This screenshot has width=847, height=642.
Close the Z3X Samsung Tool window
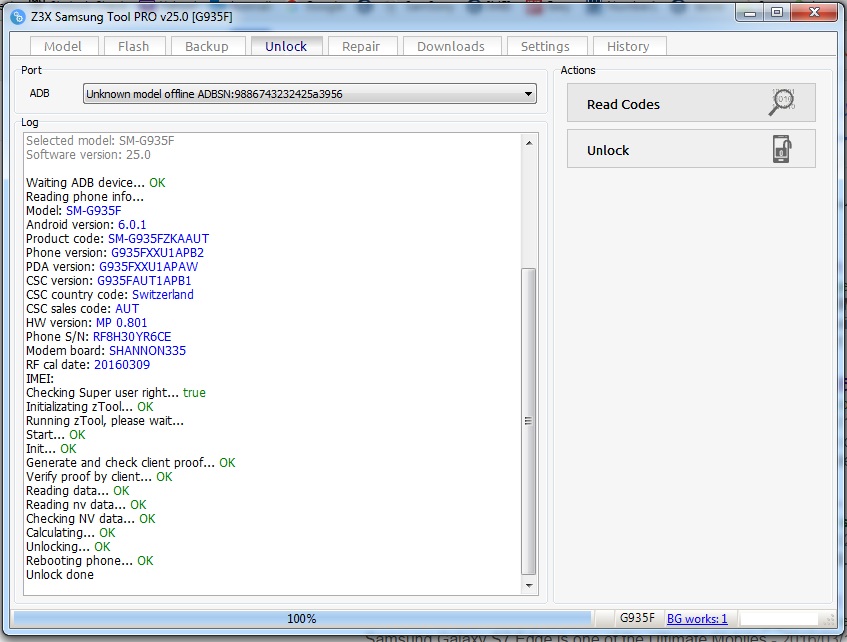pos(814,13)
